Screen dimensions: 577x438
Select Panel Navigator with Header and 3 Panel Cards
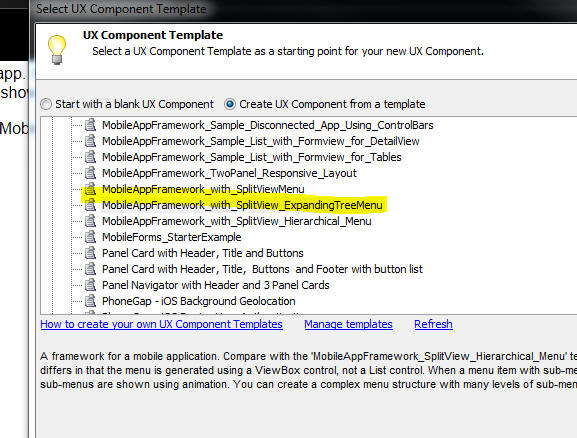(216, 285)
